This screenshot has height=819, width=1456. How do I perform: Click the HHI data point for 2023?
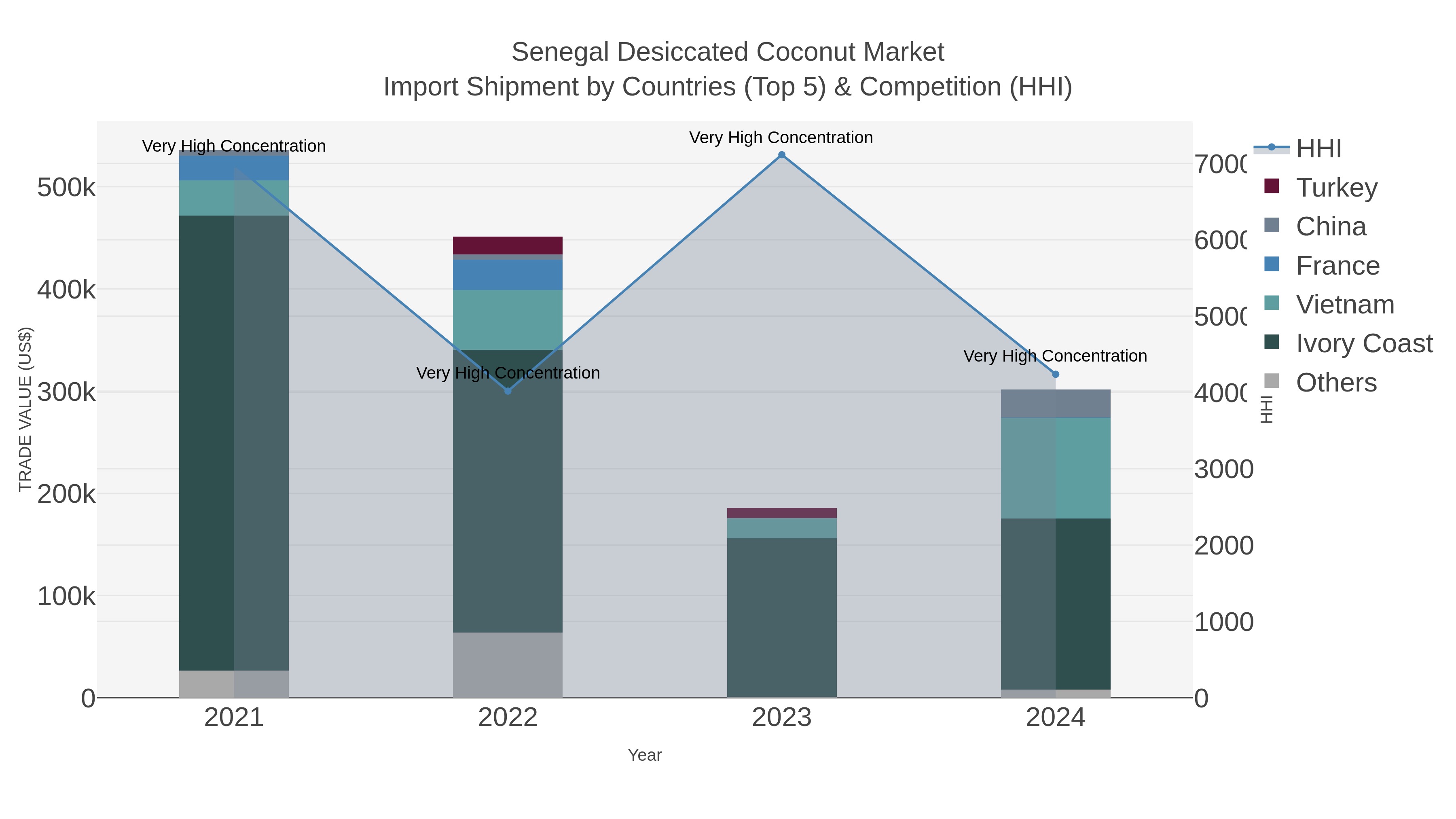782,155
